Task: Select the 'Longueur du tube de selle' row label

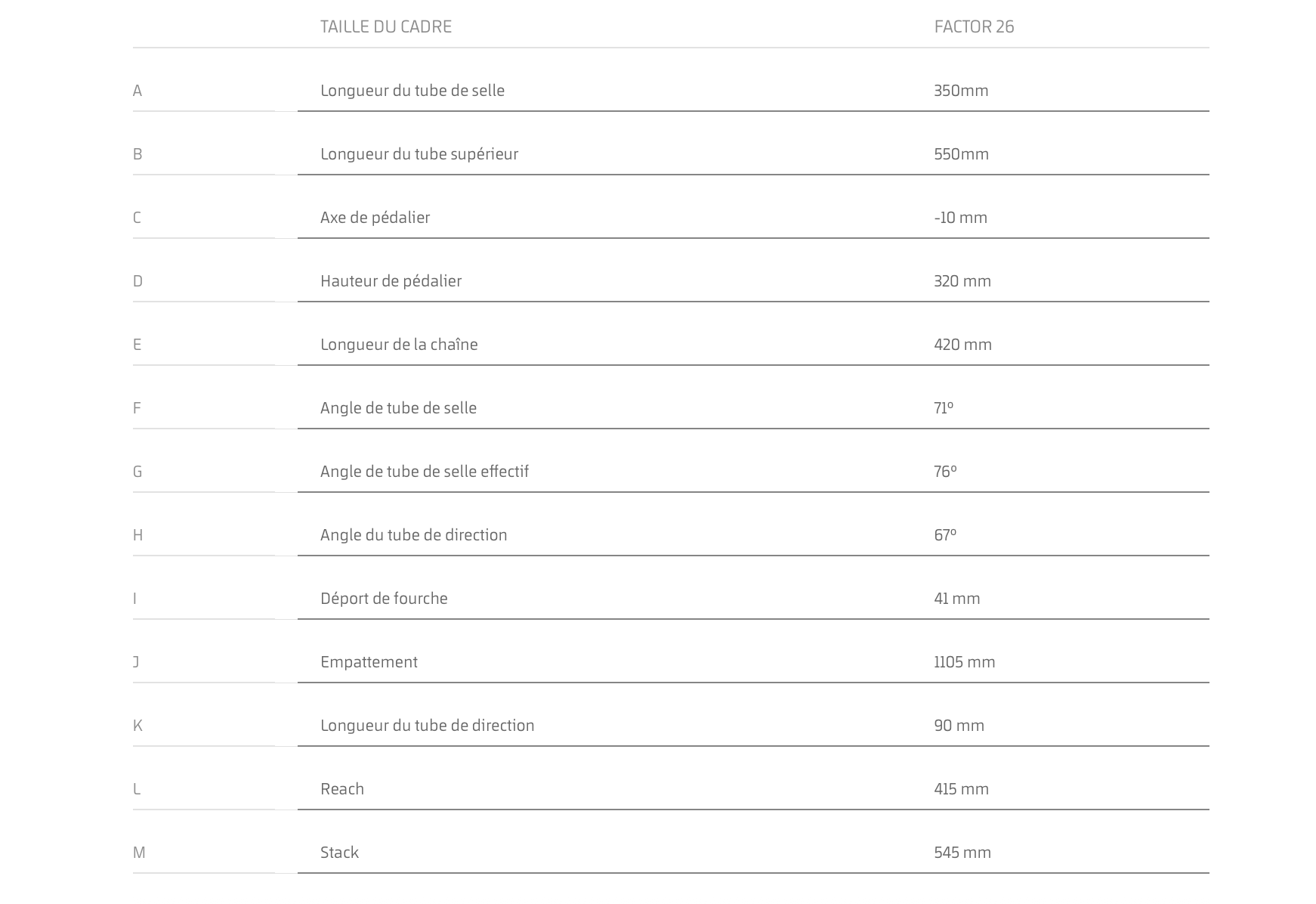Action: (412, 91)
